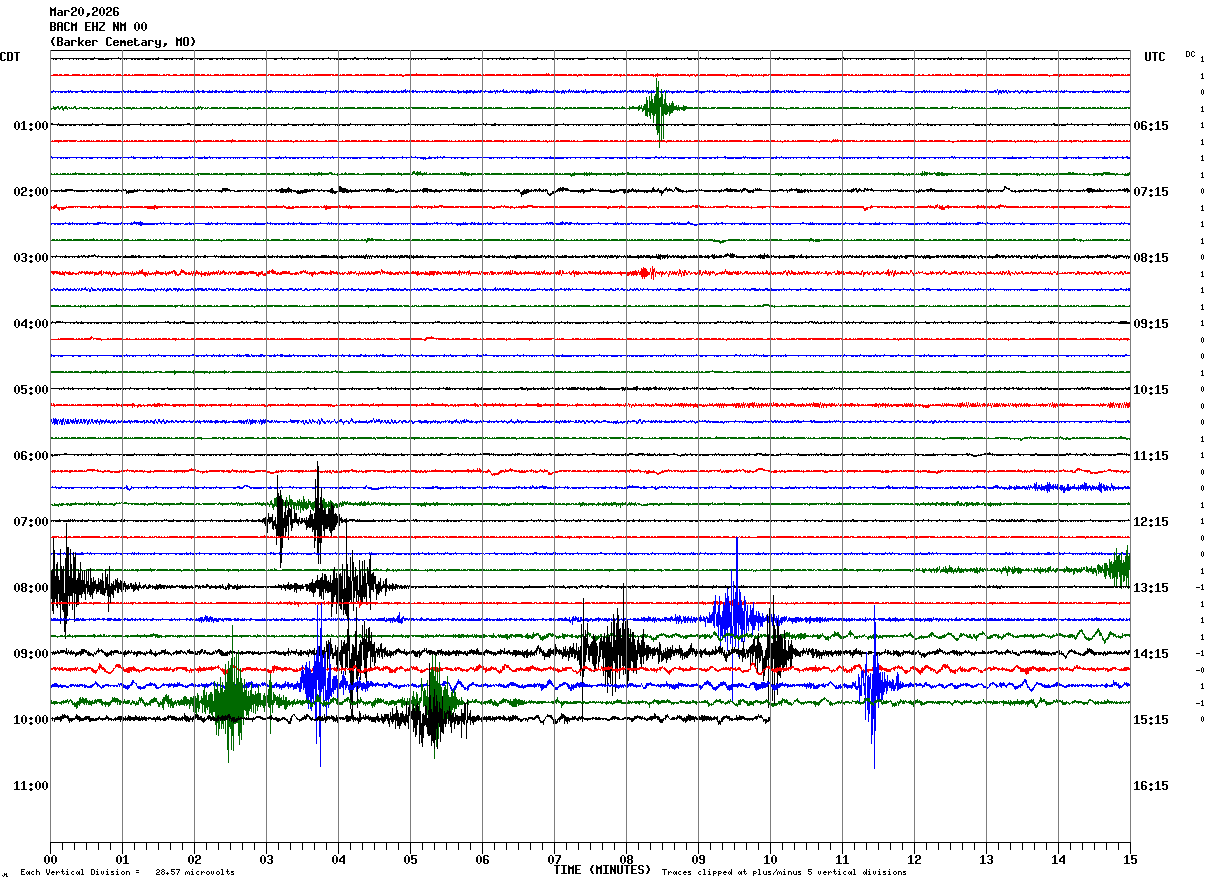
Task: Click the CDT timezone header
Action: [10, 57]
